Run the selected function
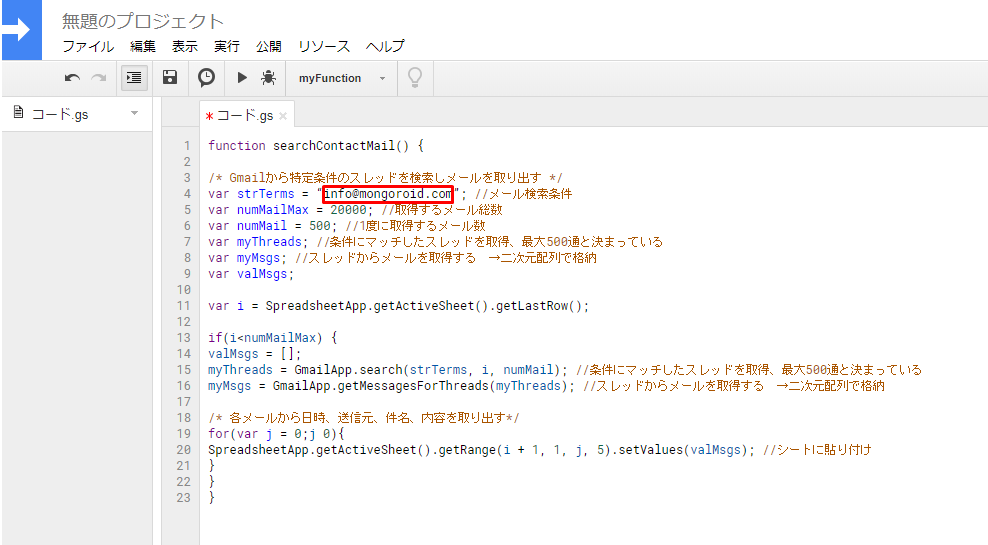The height and width of the screenshot is (545, 988). [242, 77]
